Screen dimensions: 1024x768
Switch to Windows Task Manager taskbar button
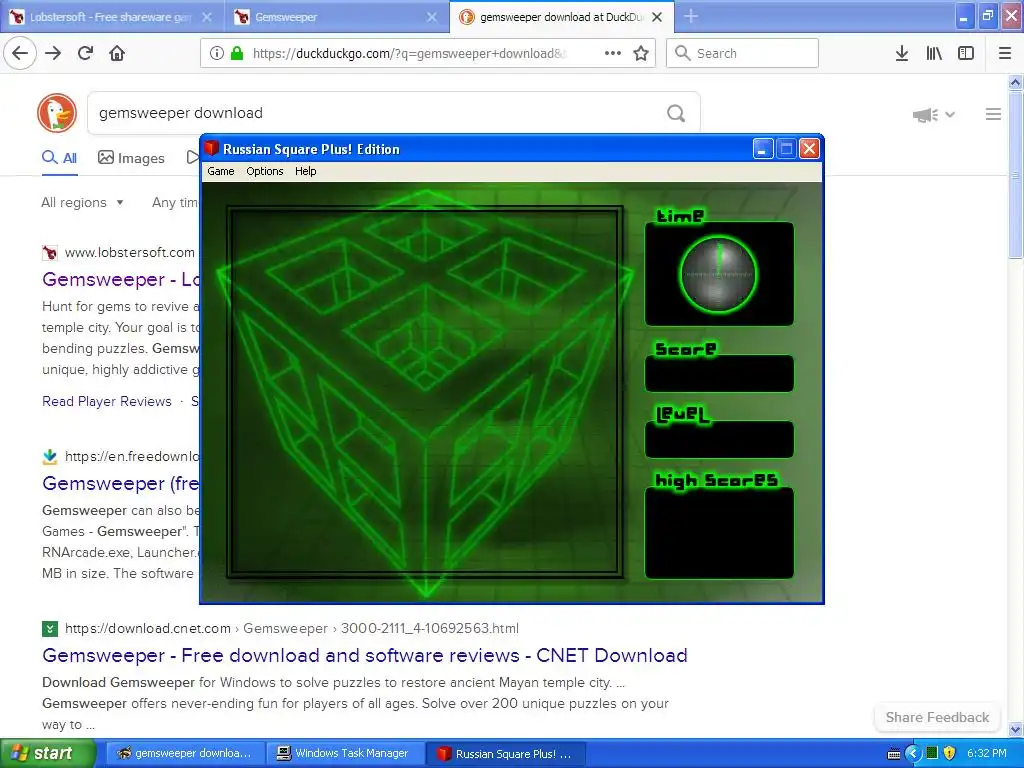(345, 753)
